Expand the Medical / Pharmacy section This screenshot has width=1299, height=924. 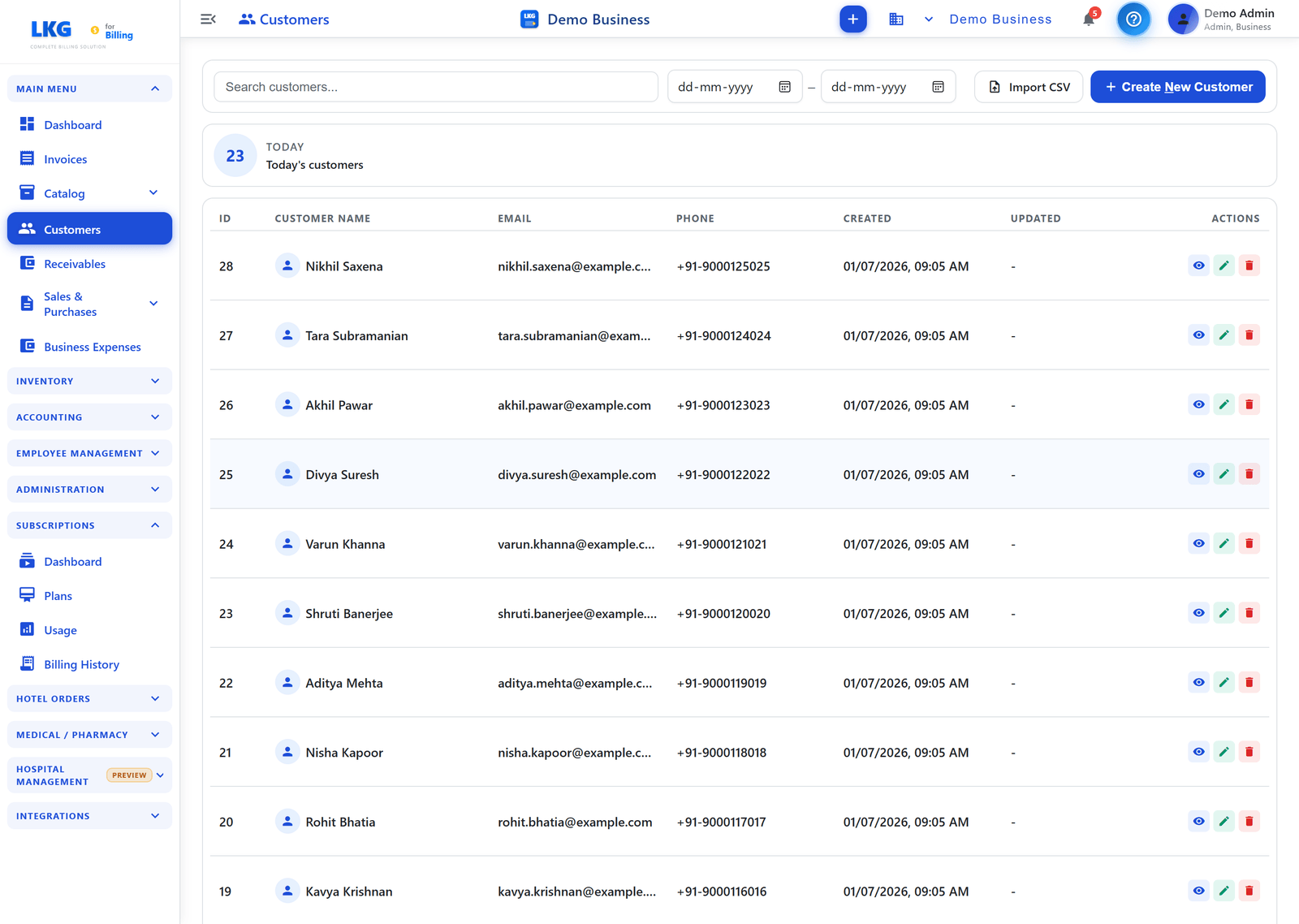coord(89,735)
